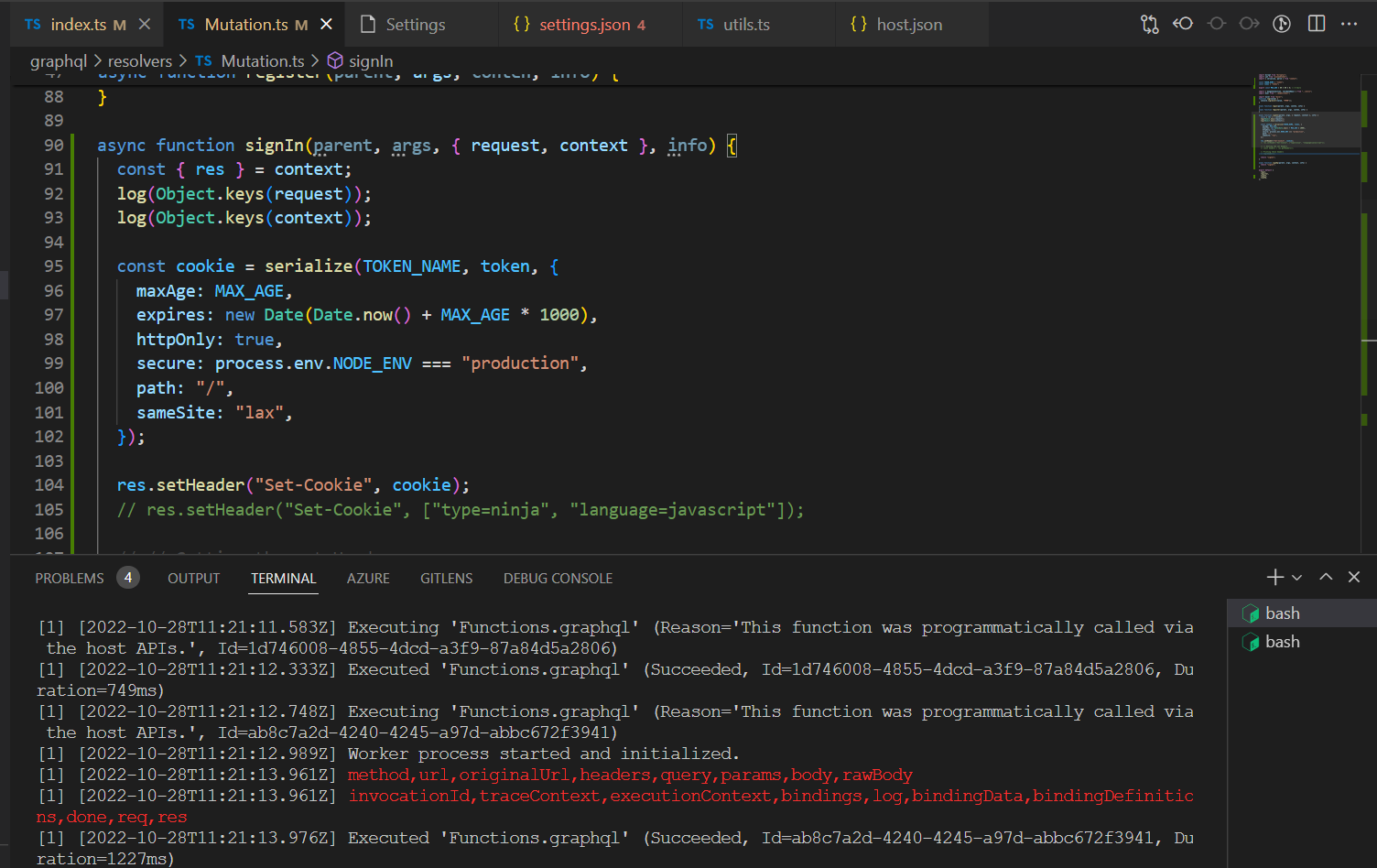
Task: Close the terminal panel
Action: 1354,577
